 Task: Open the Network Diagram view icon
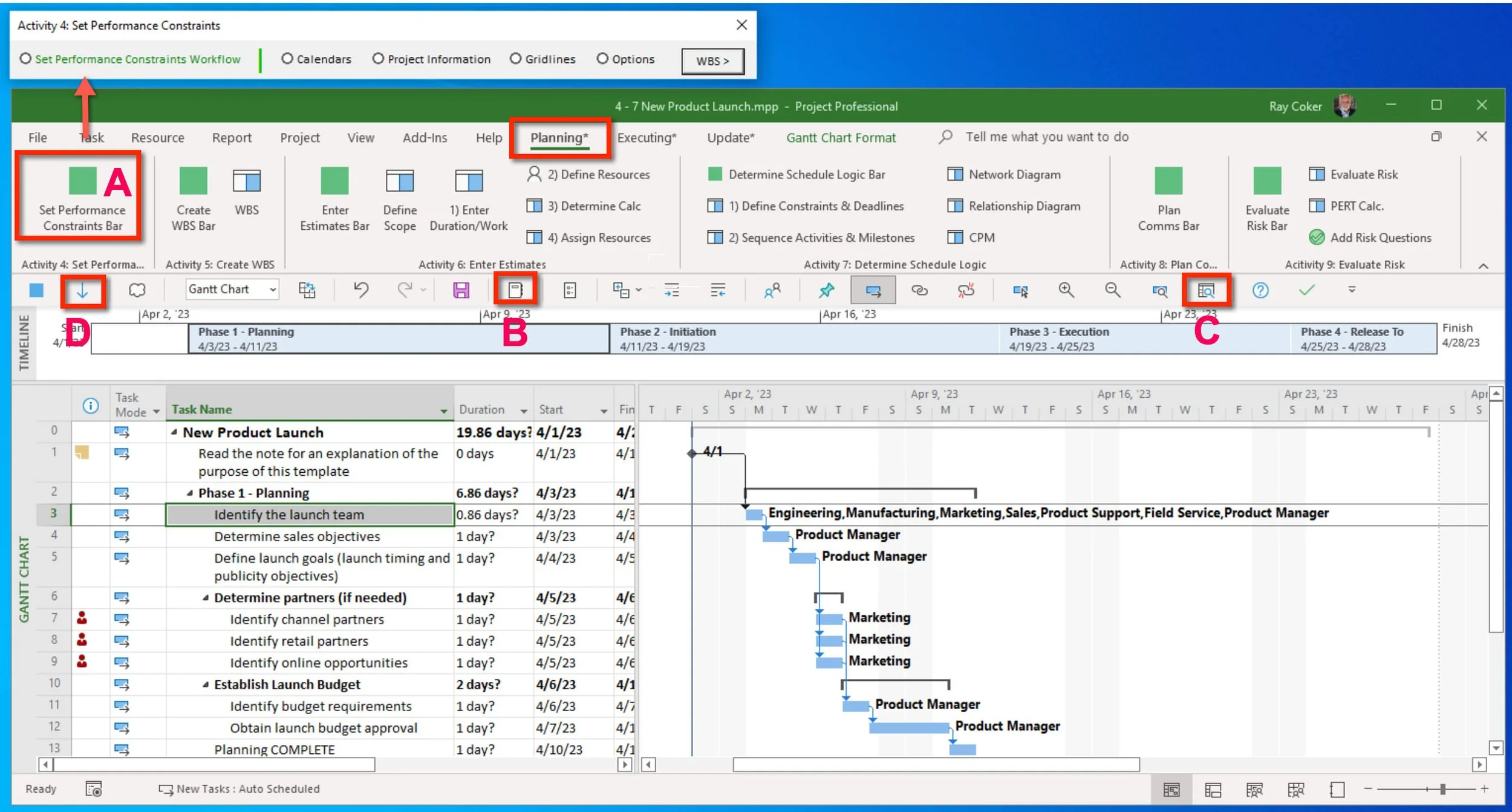point(955,174)
